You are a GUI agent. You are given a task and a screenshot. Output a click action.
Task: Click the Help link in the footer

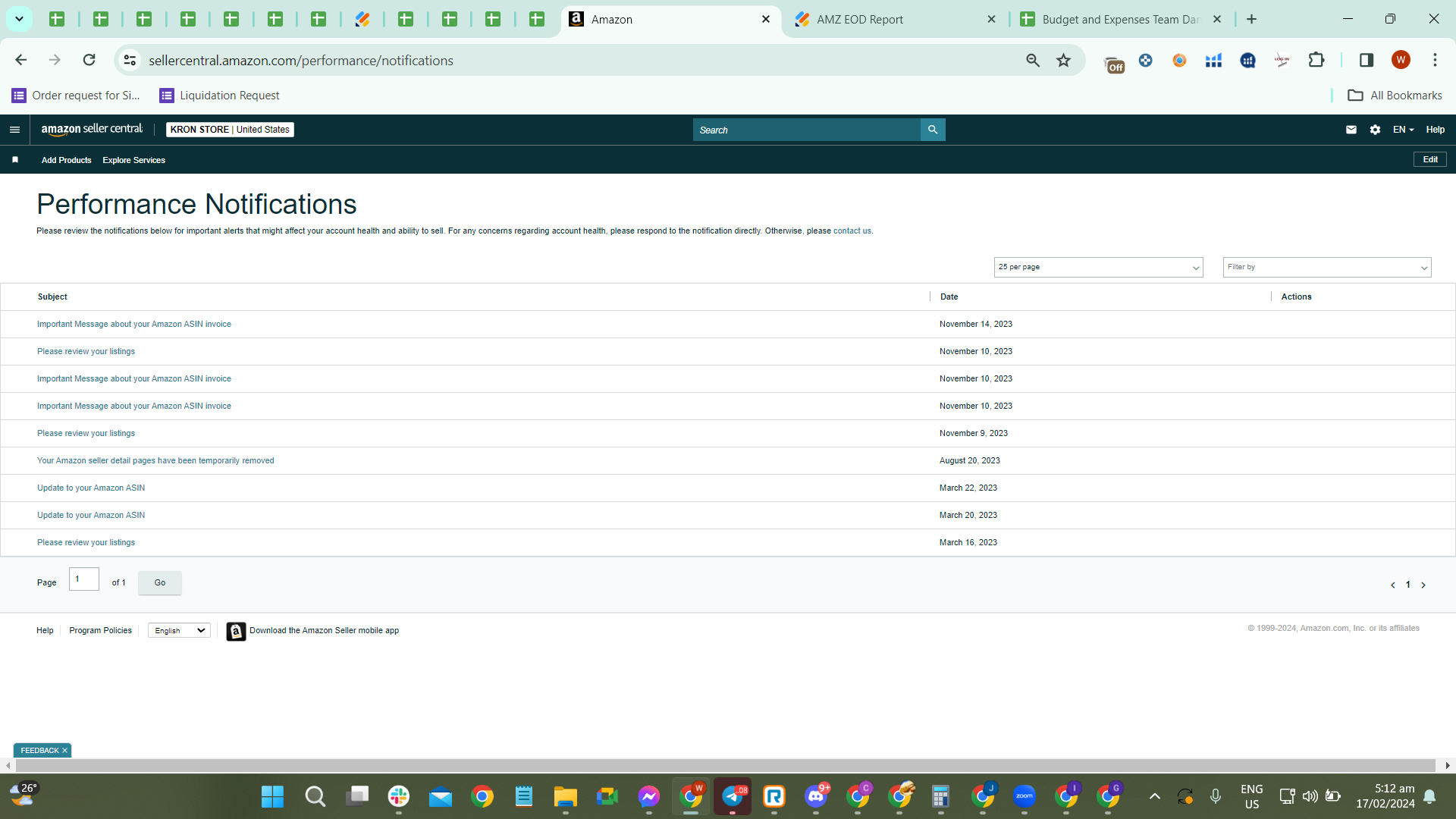(45, 630)
